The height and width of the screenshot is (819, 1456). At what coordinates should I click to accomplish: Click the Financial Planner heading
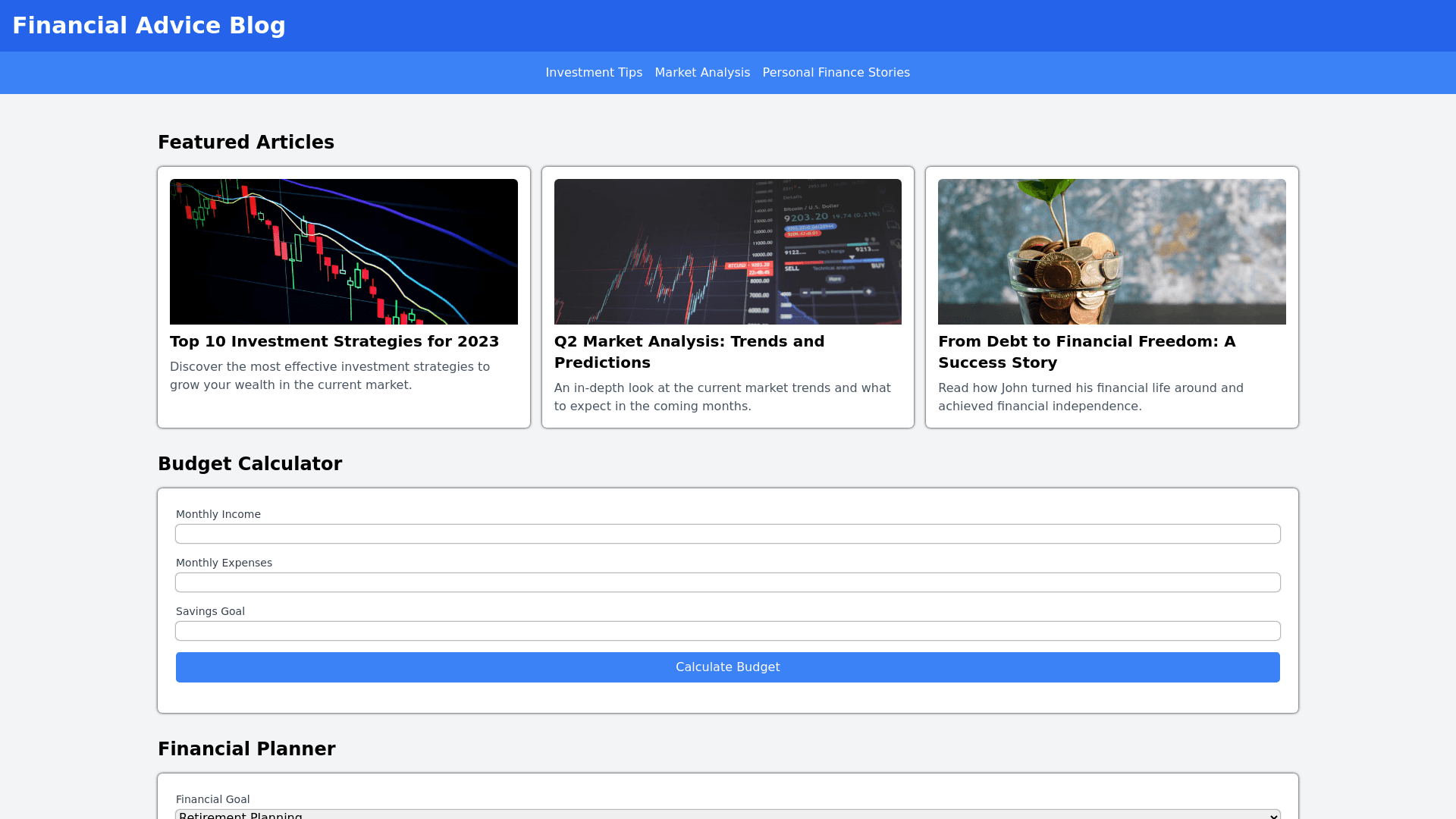pyautogui.click(x=246, y=749)
